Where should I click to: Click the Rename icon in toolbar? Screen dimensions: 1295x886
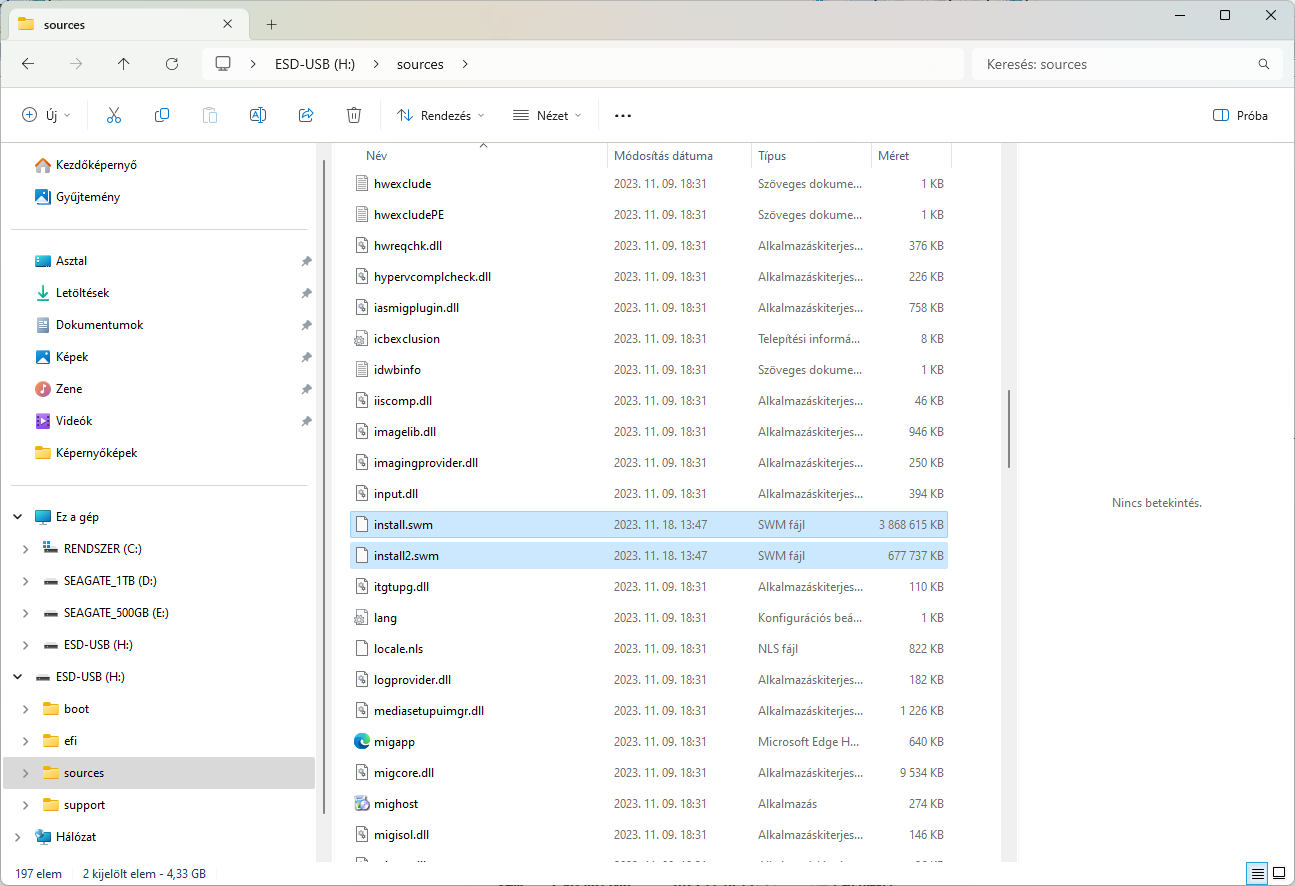(x=258, y=115)
